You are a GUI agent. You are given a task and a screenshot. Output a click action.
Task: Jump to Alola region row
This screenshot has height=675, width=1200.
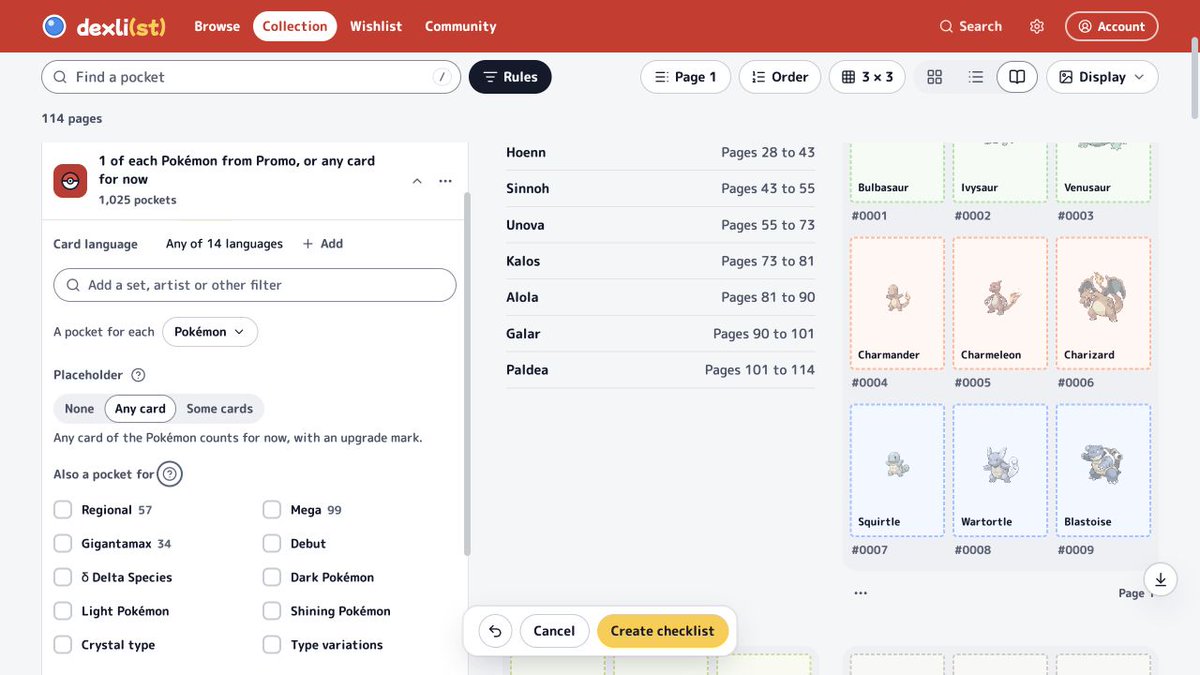(x=660, y=297)
